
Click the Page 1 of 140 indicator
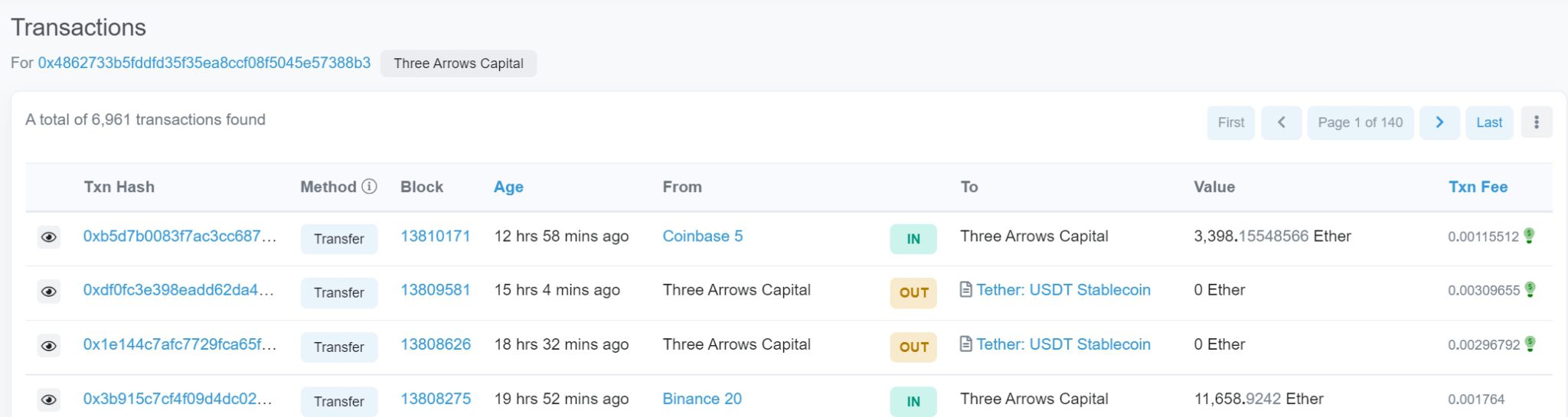point(1361,122)
